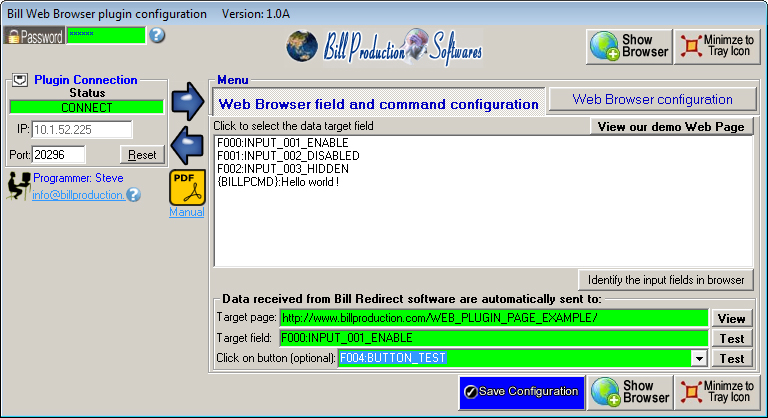Select Web Browser field and command configuration tab
Image resolution: width=768 pixels, height=418 pixels.
[x=379, y=104]
